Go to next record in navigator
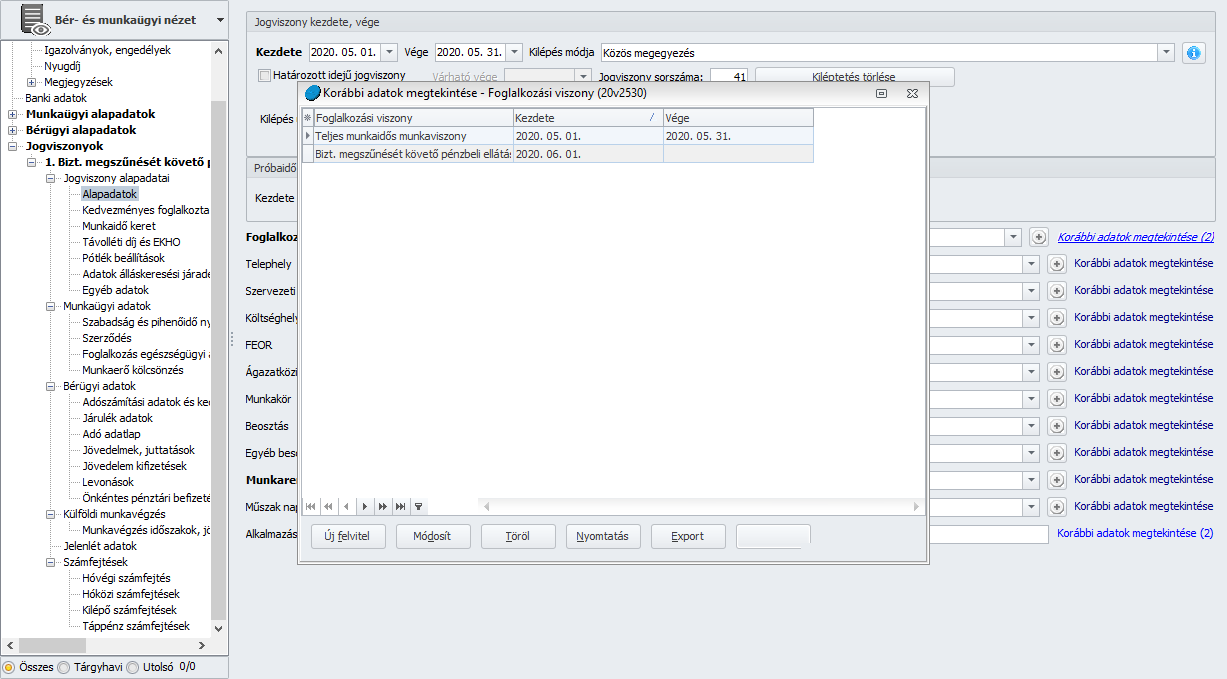The width and height of the screenshot is (1227, 679). (364, 507)
